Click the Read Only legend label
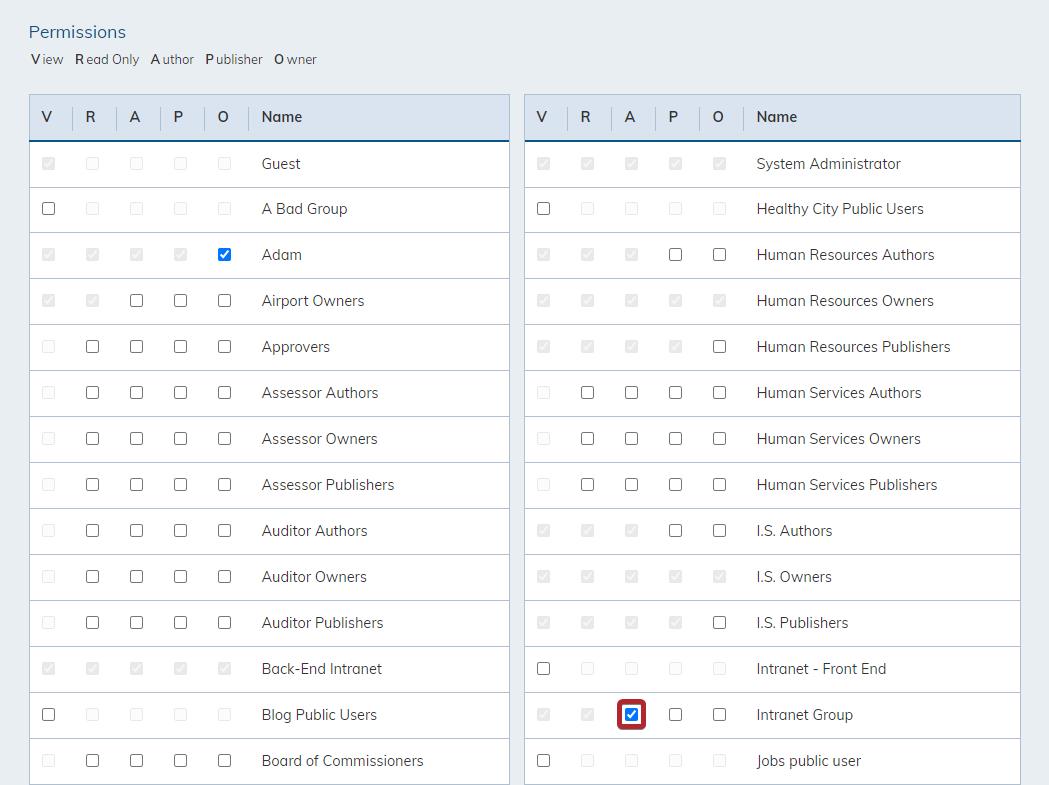The width and height of the screenshot is (1049, 785). coord(107,60)
